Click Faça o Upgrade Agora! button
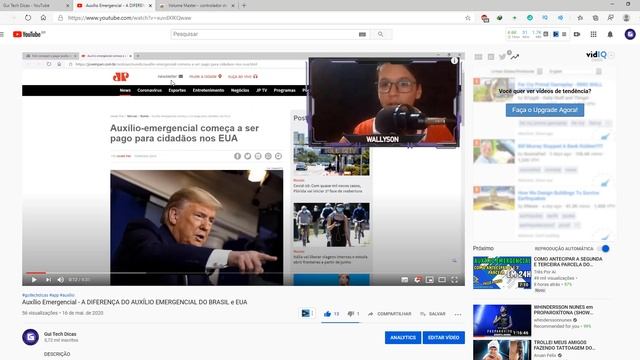Viewport: 640px width, 360px height. pyautogui.click(x=544, y=110)
